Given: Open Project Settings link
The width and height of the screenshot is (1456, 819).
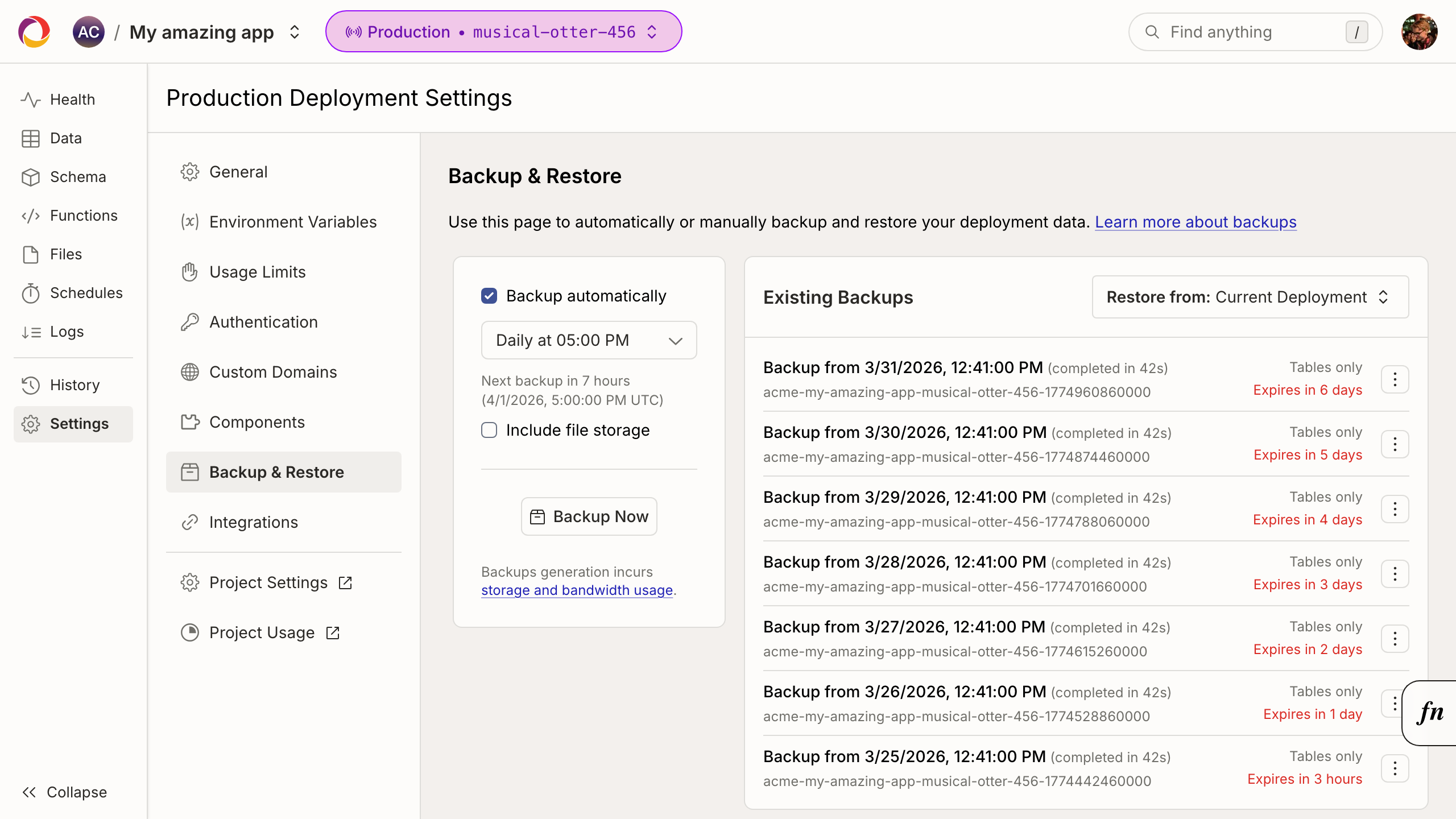Looking at the screenshot, I should pos(283,582).
